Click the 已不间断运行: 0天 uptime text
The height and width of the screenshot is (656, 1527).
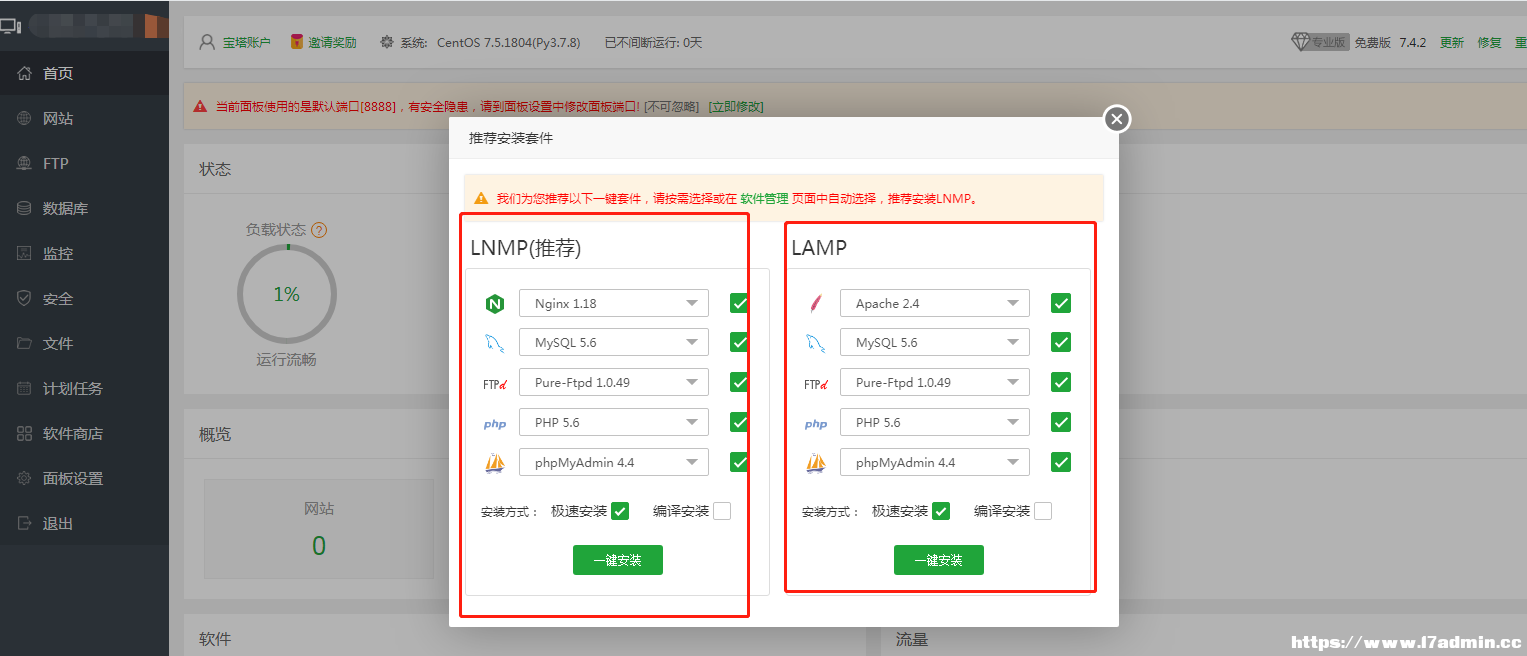point(654,42)
